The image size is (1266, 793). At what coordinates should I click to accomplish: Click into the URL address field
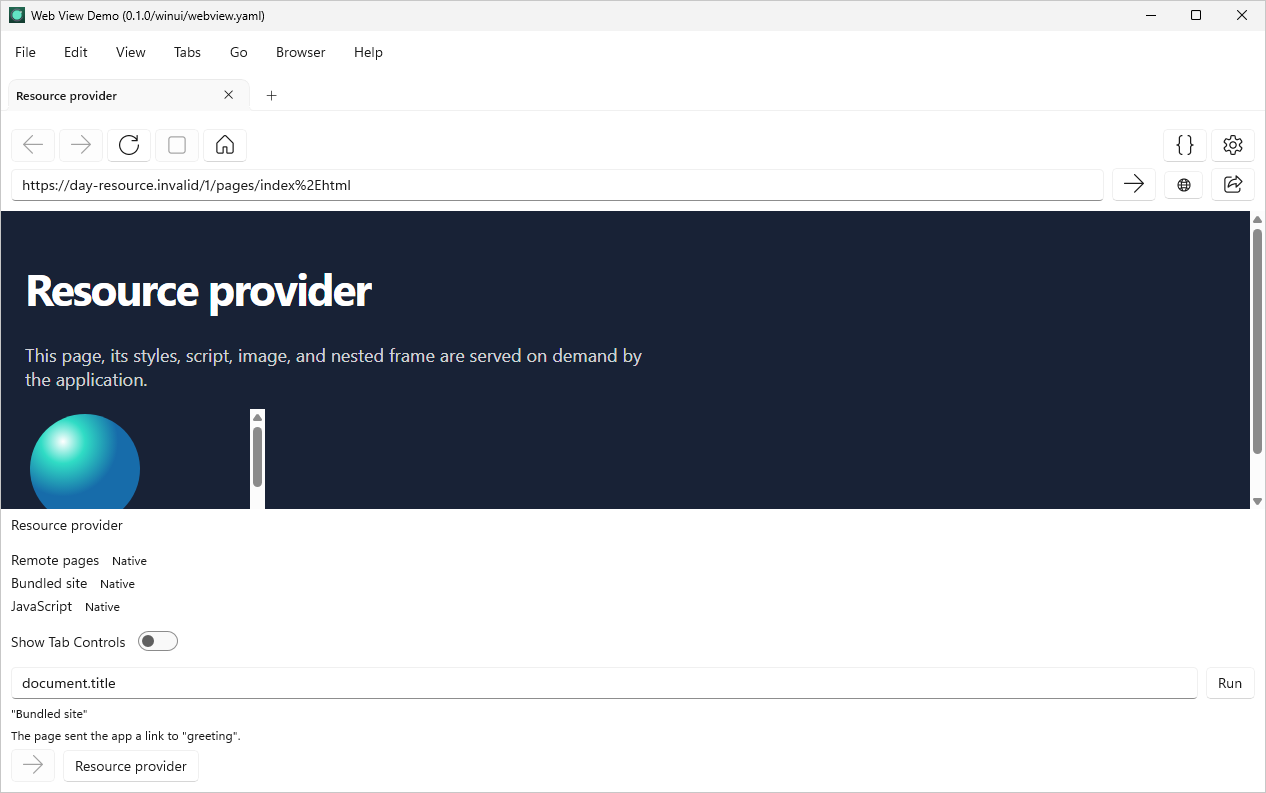[557, 185]
